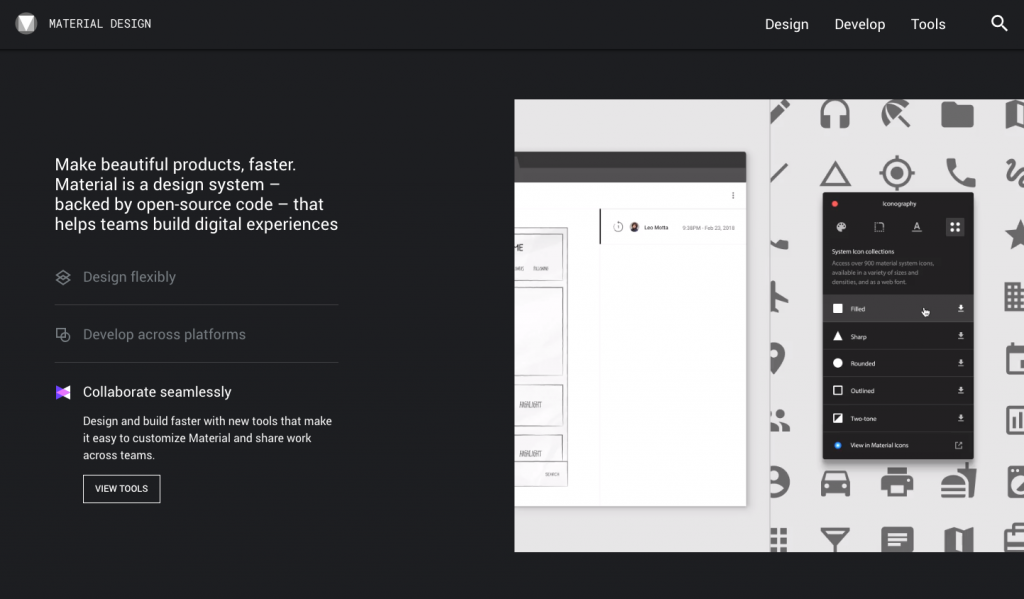1024x599 pixels.
Task: Click the Collaborate seamlessly description paragraph
Action: 207,438
